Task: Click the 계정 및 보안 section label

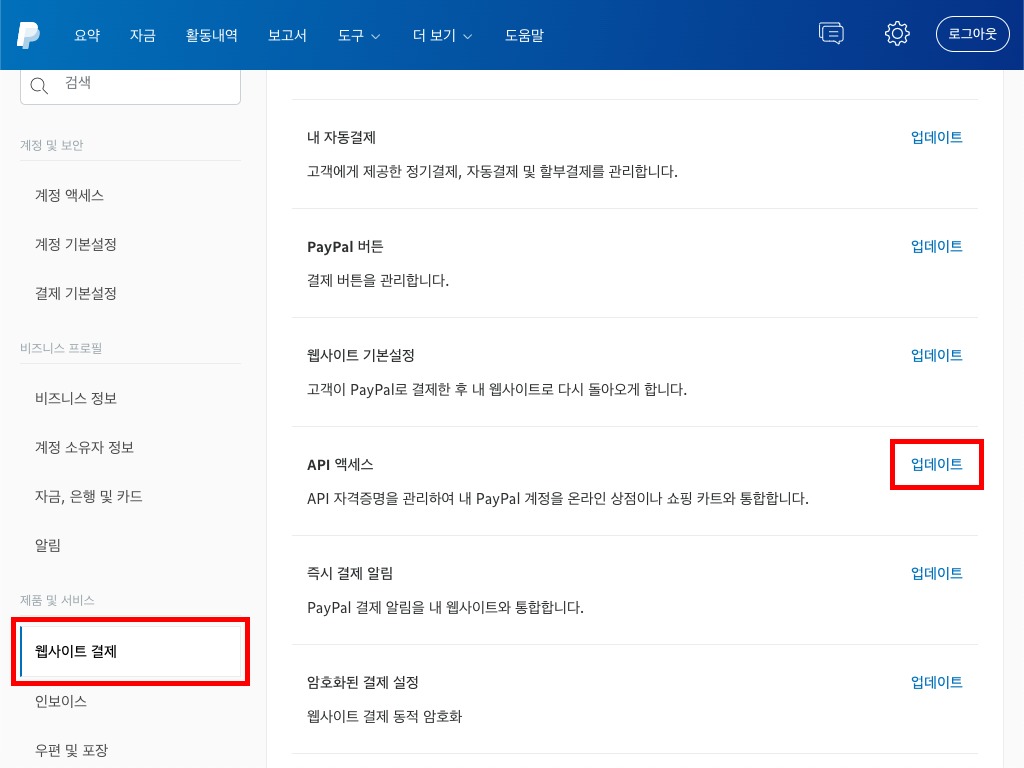Action: point(52,145)
